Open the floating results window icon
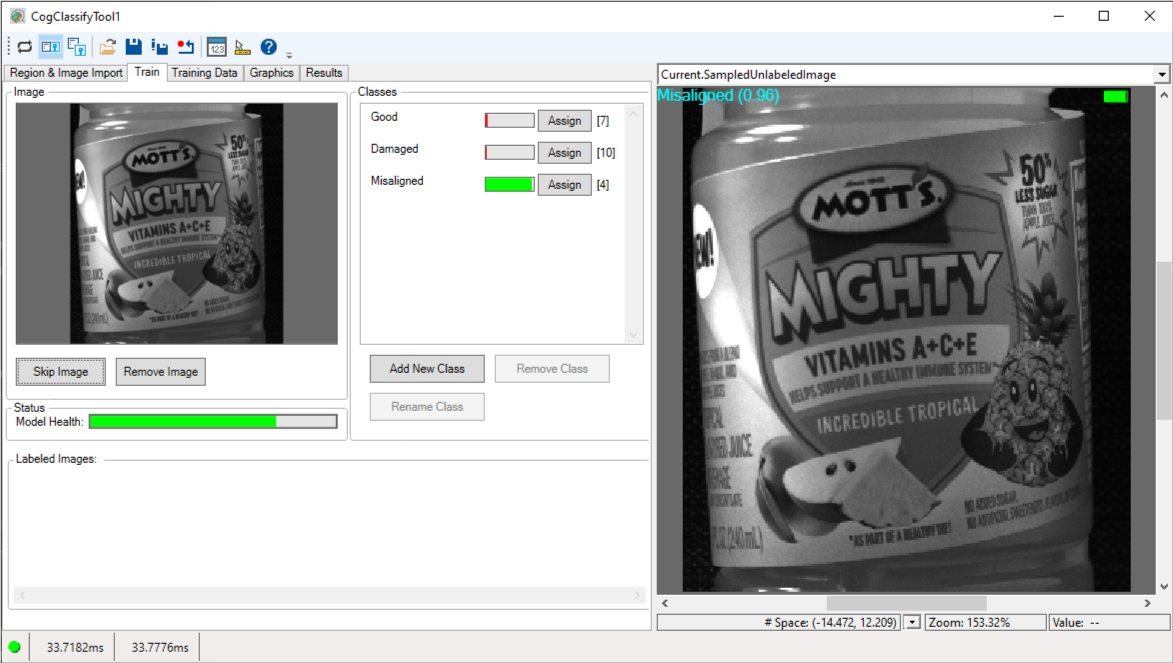This screenshot has height=663, width=1173. [x=216, y=47]
